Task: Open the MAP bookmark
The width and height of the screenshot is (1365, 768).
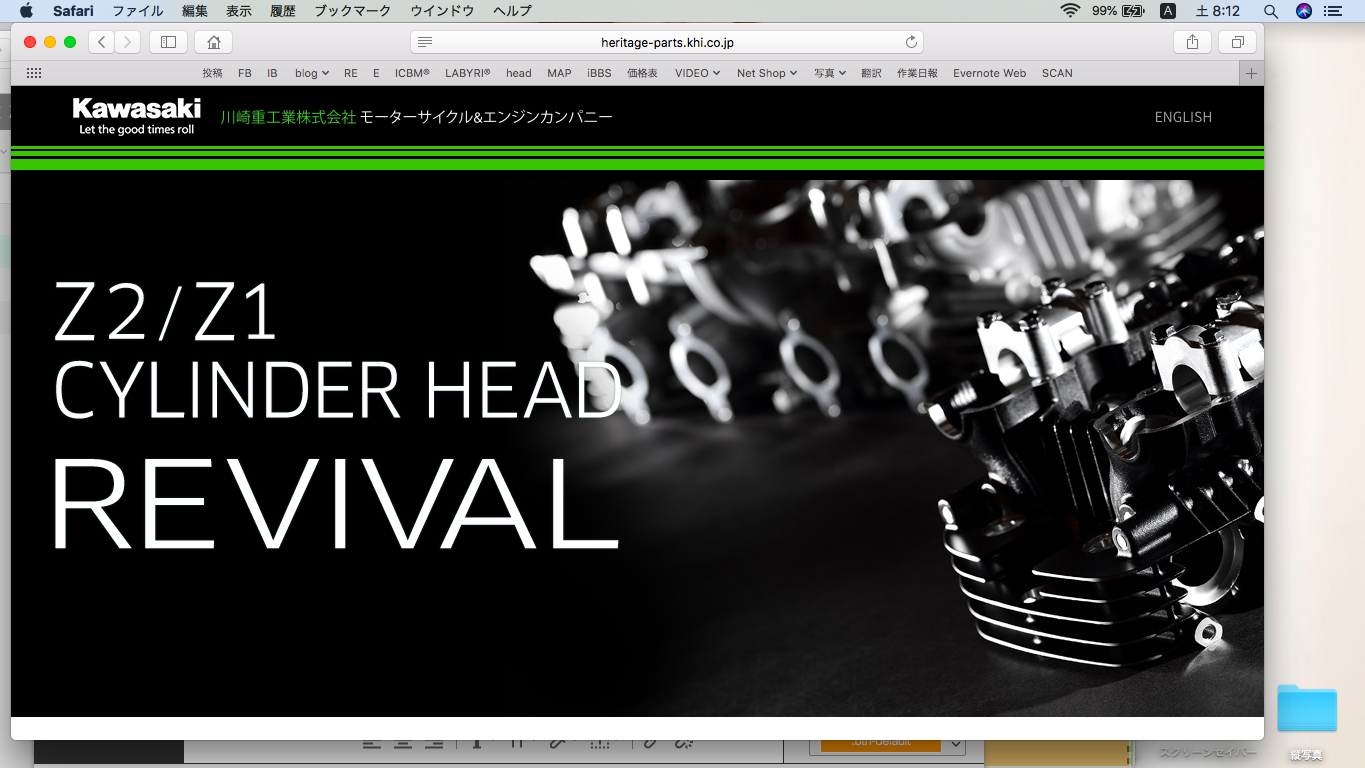Action: 559,73
